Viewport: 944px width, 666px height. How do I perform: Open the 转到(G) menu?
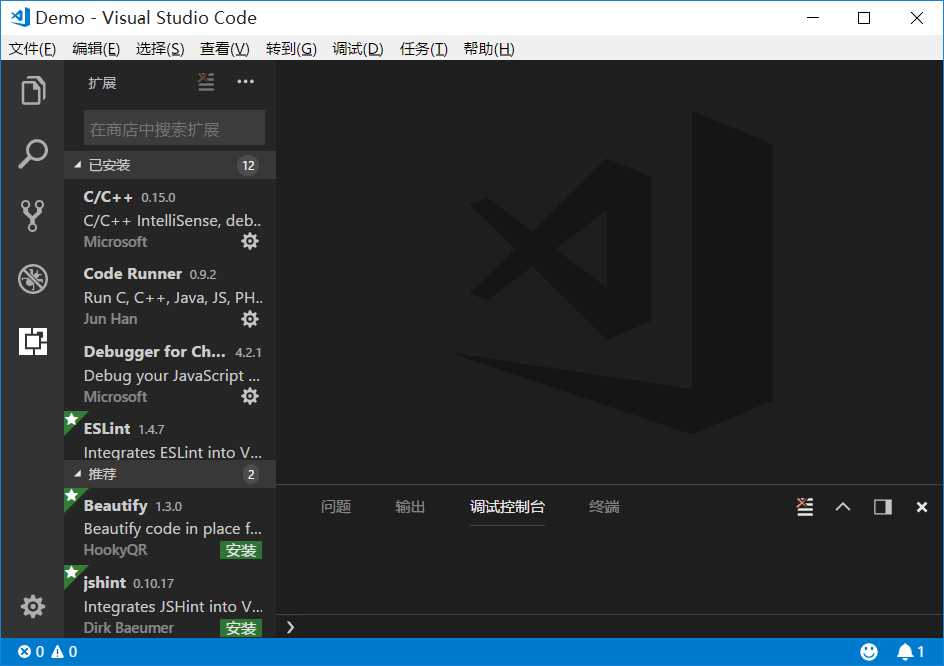(x=291, y=49)
